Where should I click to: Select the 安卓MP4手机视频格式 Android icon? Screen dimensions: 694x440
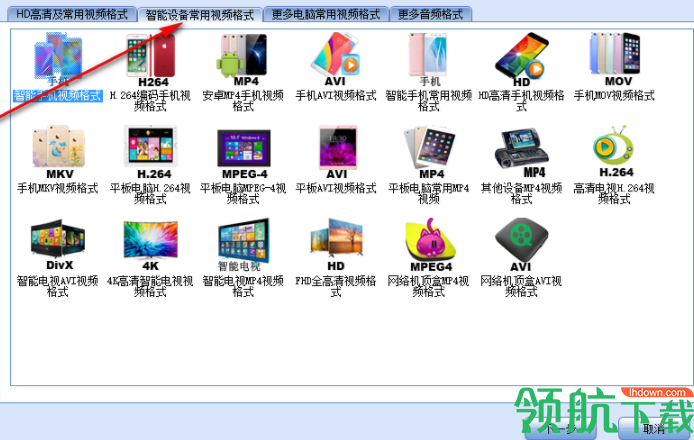[243, 59]
